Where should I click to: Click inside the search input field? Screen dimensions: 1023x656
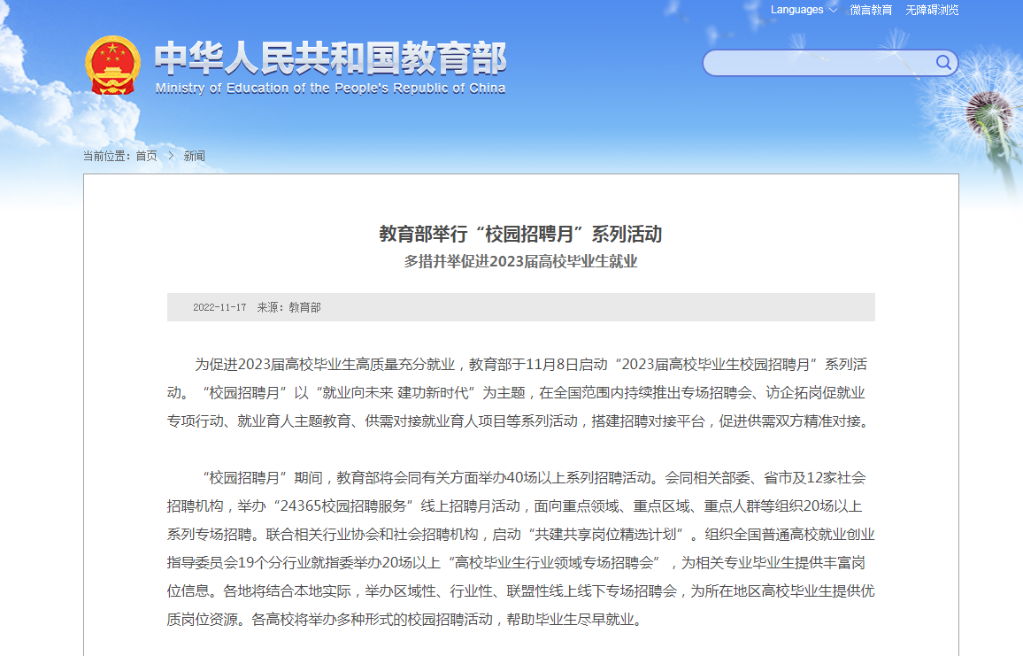810,62
